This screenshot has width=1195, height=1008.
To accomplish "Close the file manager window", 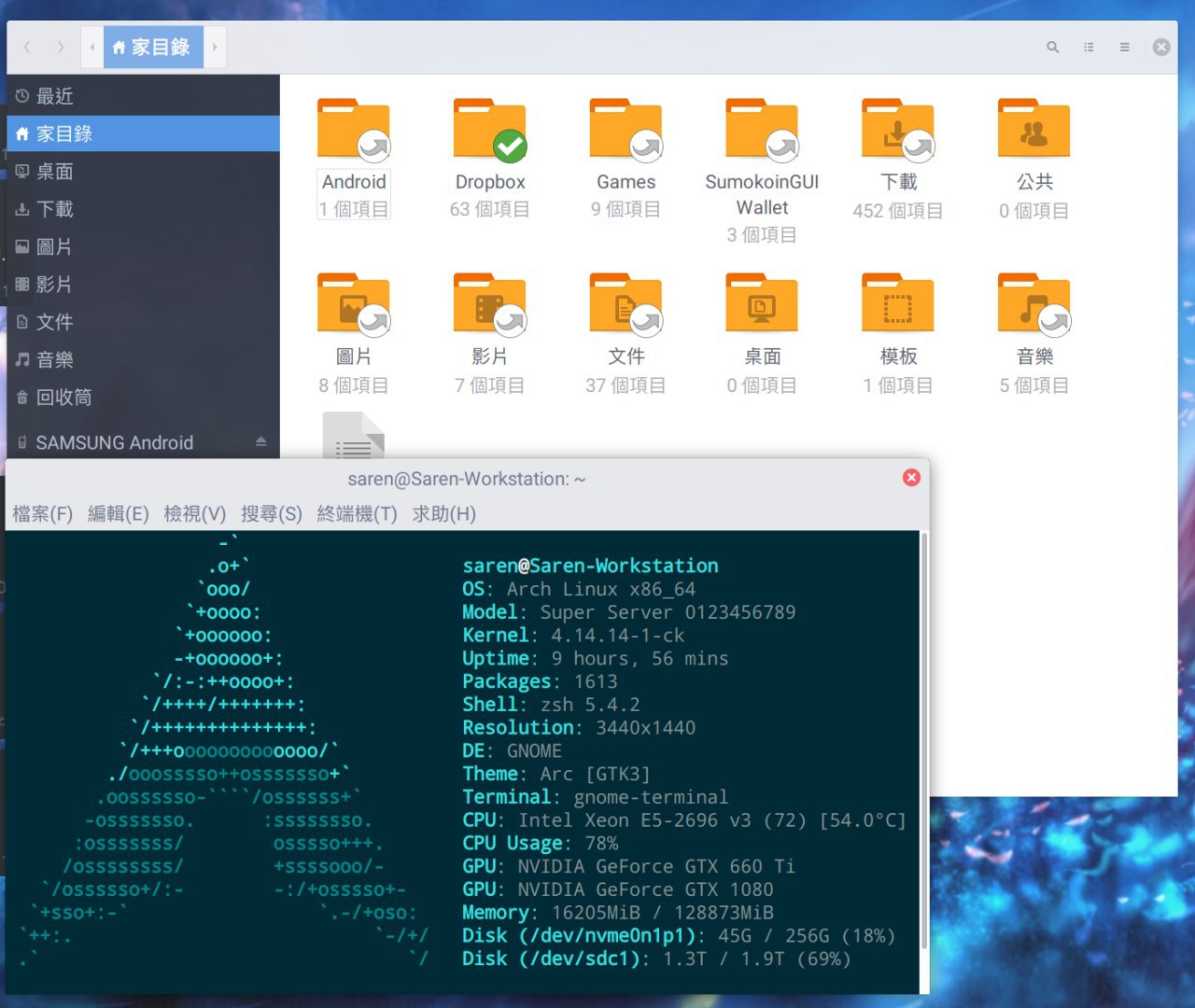I will pyautogui.click(x=1161, y=47).
